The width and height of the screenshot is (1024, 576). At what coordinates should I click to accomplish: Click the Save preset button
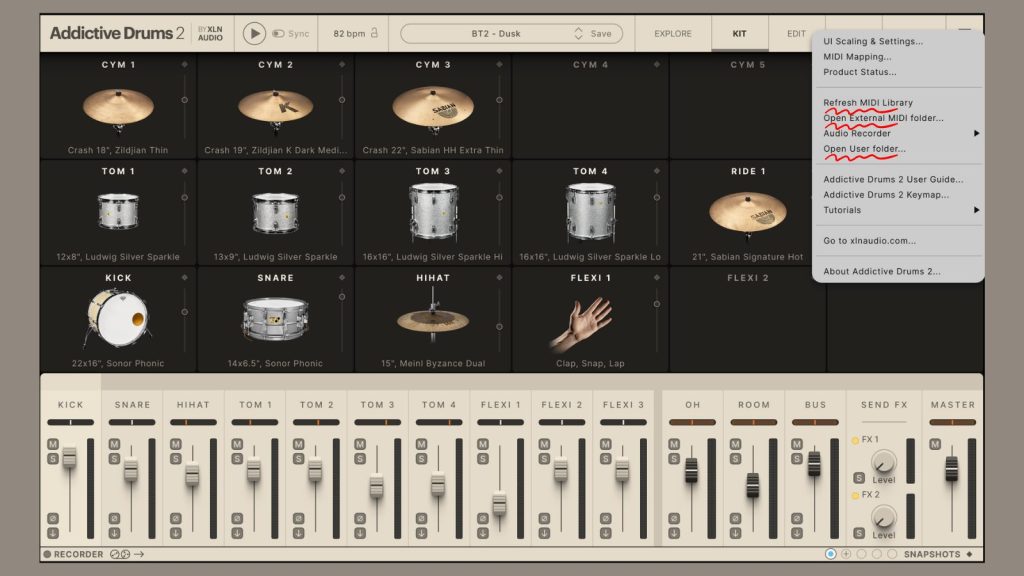(x=600, y=33)
